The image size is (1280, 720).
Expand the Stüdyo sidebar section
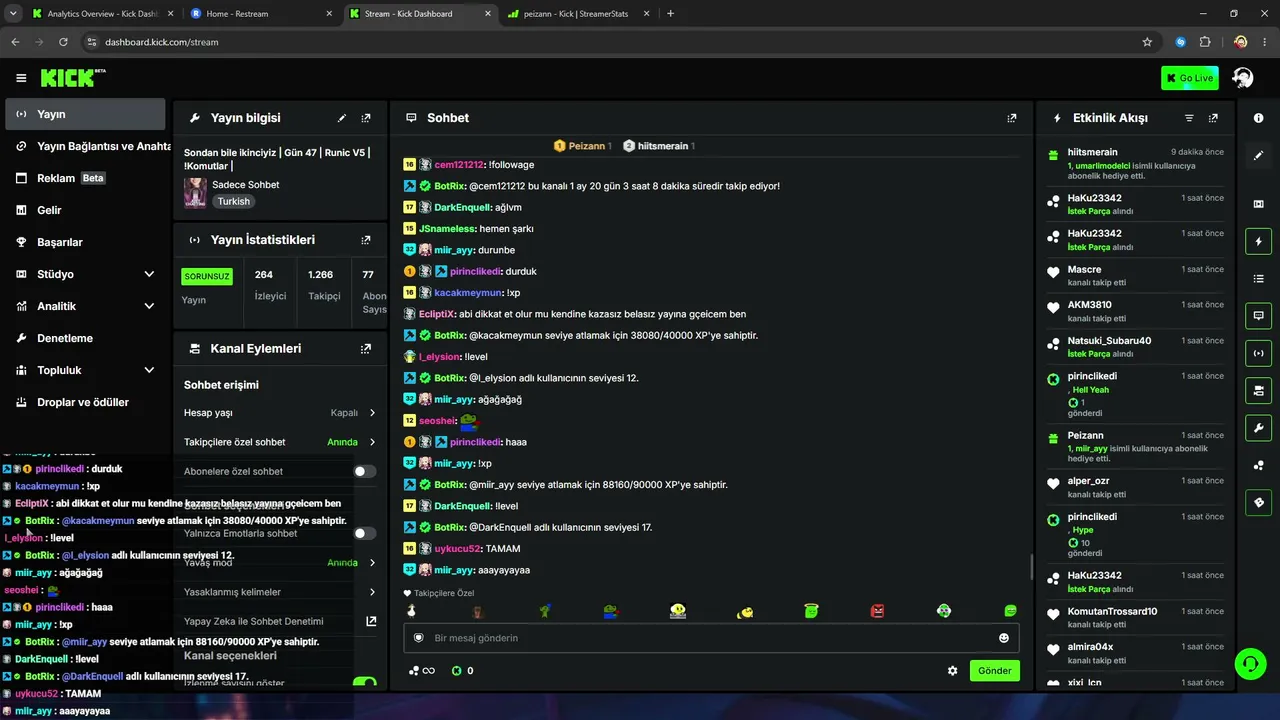85,274
